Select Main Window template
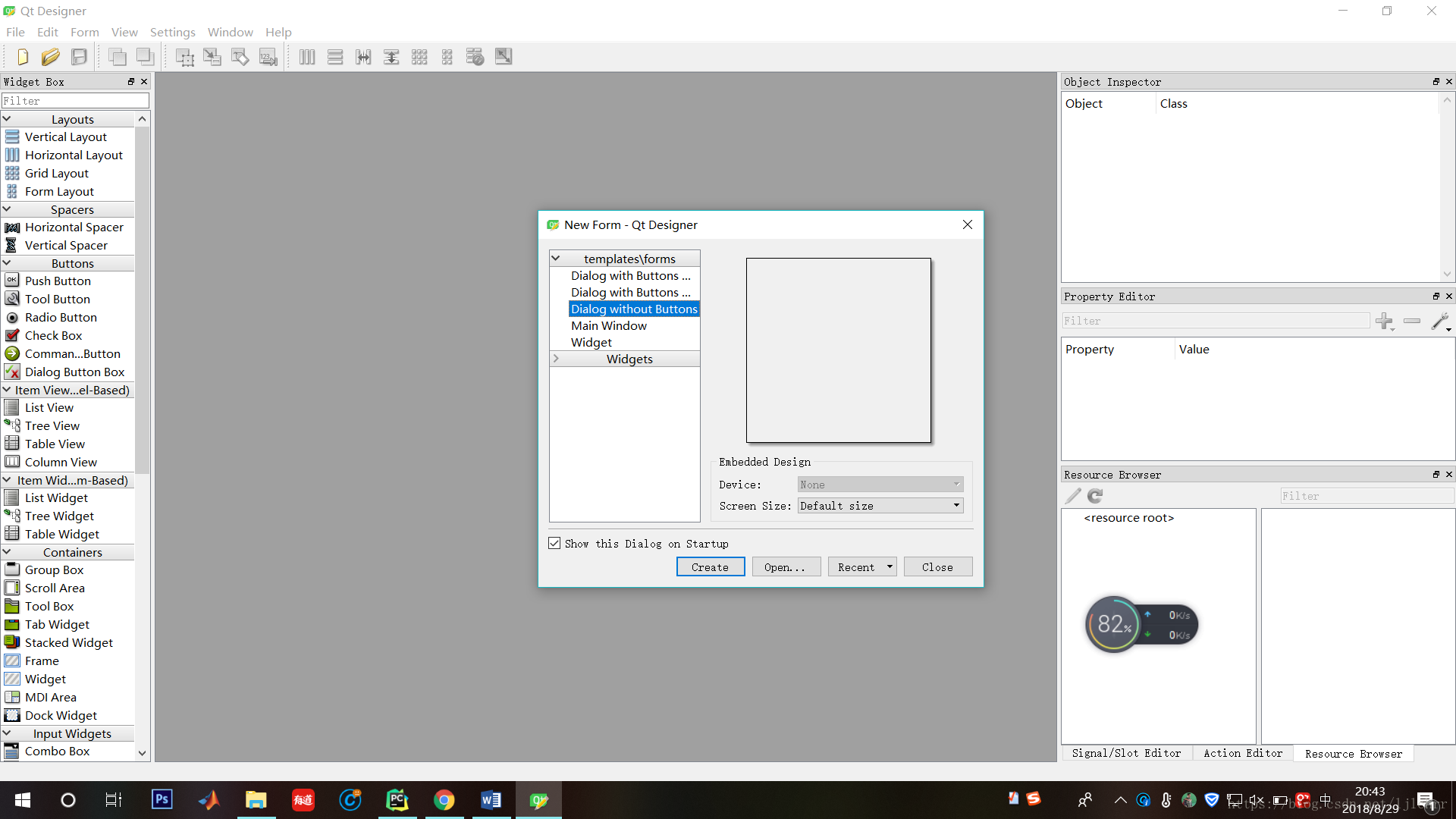This screenshot has width=1456, height=819. [609, 326]
